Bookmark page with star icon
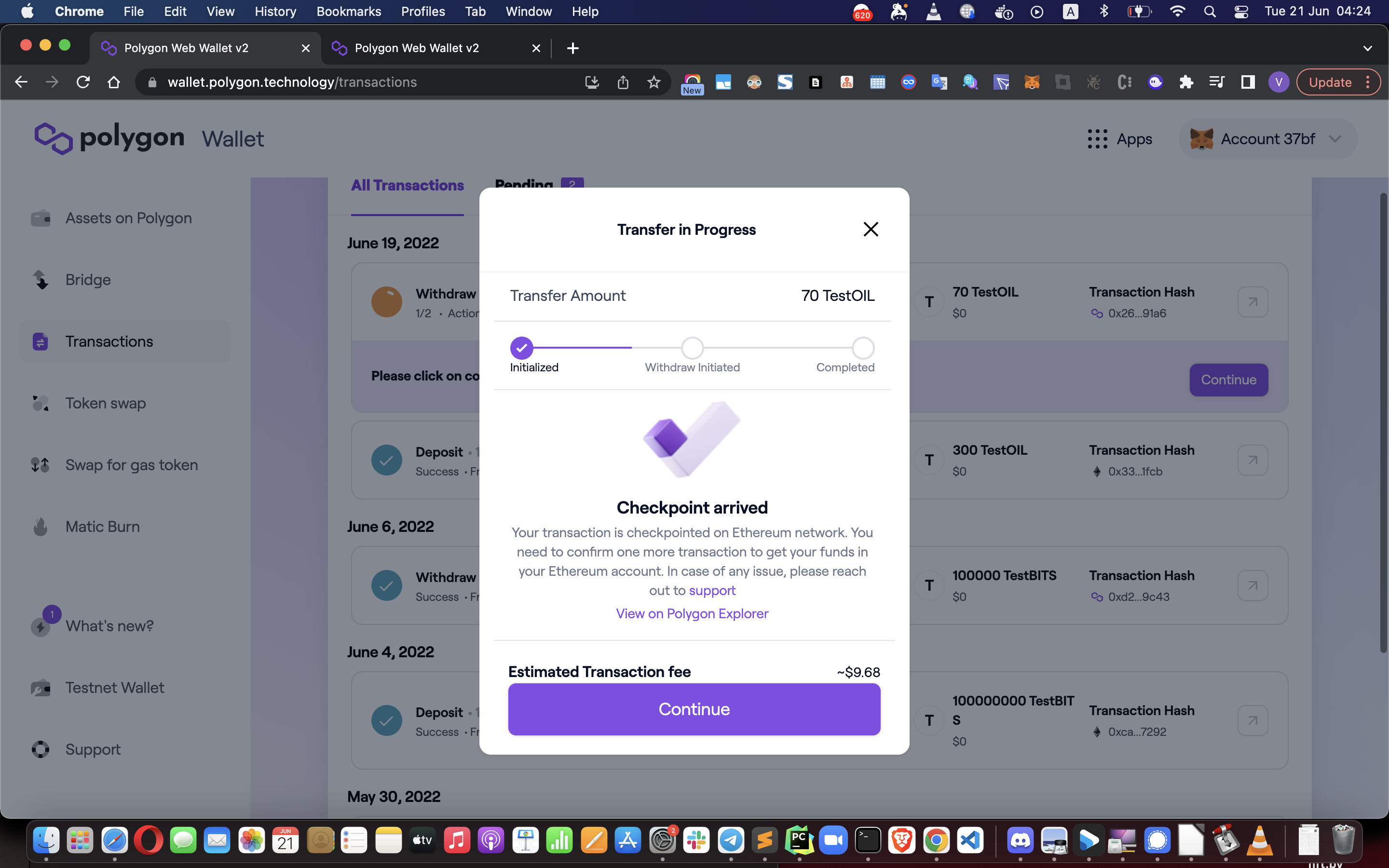 (x=654, y=82)
